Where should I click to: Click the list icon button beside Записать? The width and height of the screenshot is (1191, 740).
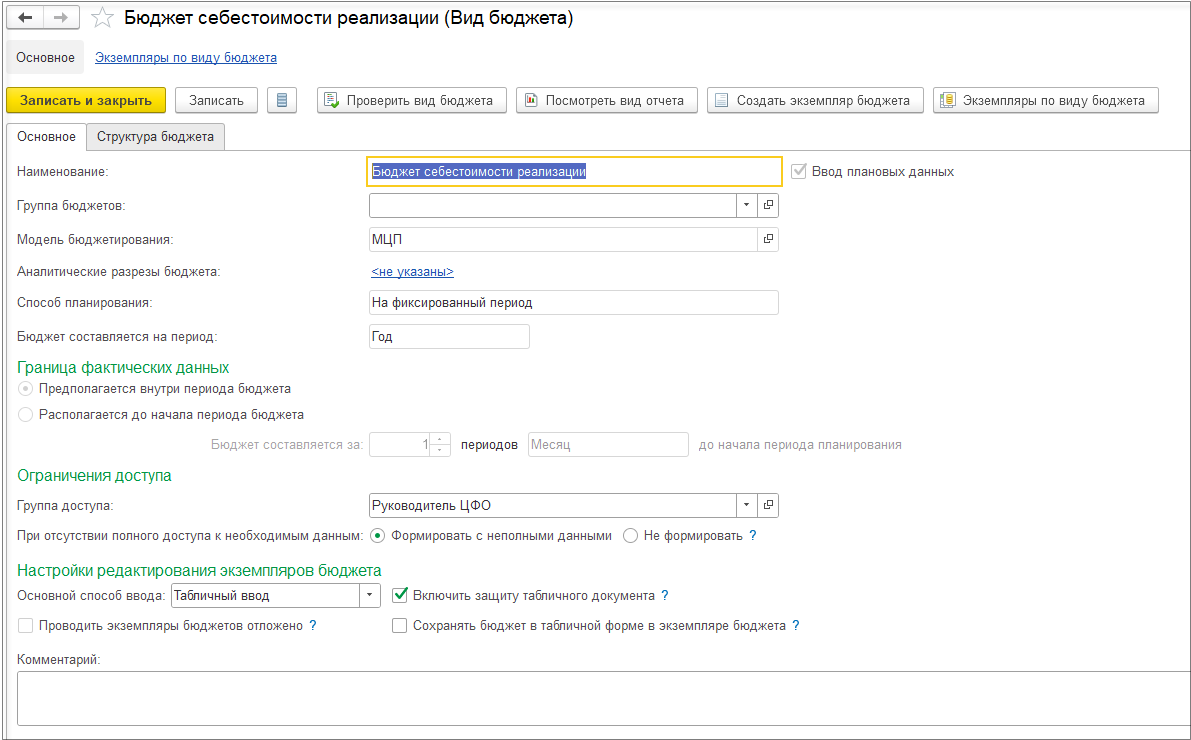click(282, 100)
